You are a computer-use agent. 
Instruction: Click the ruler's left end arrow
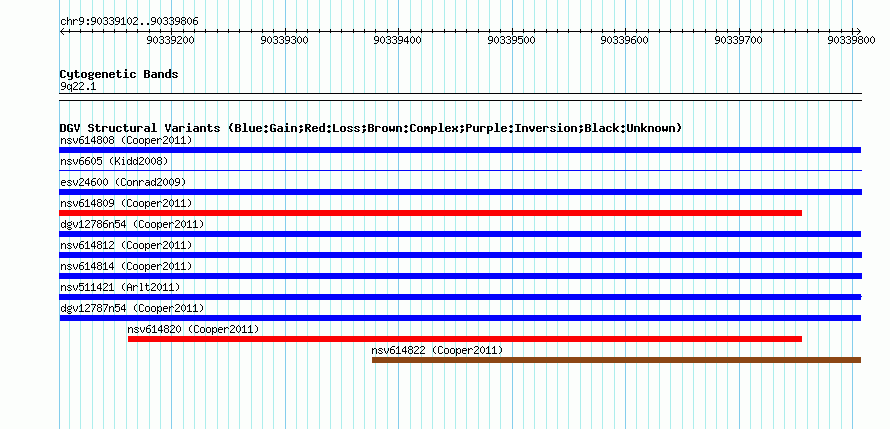pos(62,31)
